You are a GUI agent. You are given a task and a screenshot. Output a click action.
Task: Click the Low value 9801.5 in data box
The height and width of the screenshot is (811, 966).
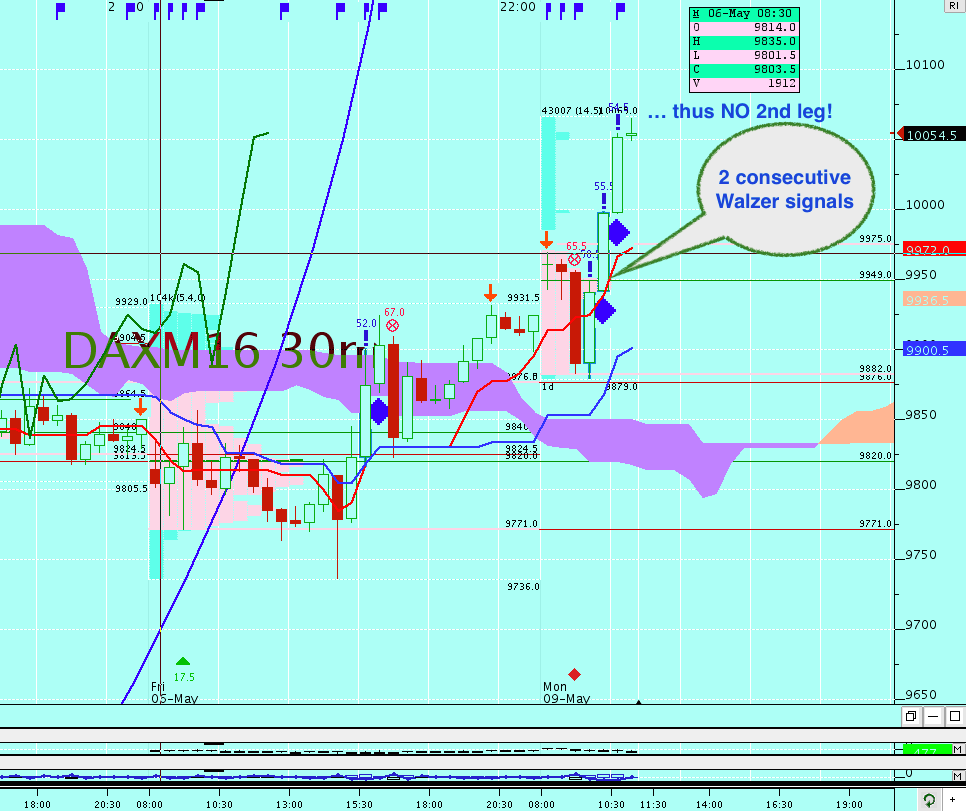point(774,55)
